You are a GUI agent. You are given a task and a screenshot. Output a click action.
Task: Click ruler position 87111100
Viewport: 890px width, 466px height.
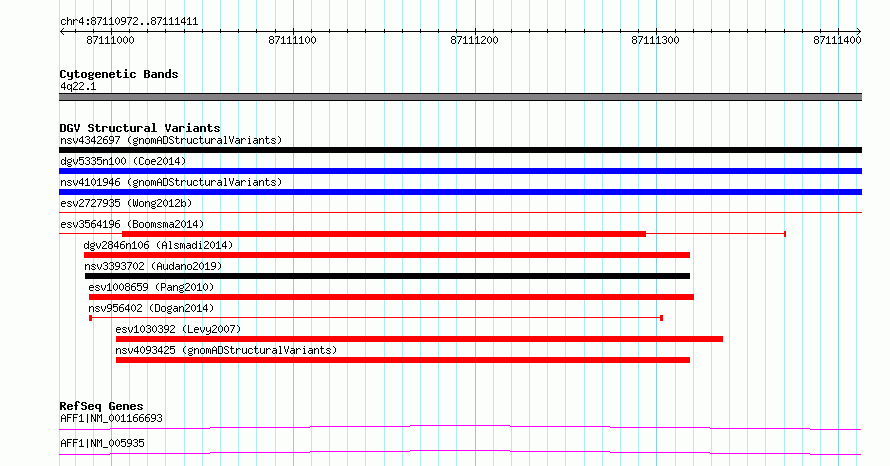pyautogui.click(x=292, y=40)
